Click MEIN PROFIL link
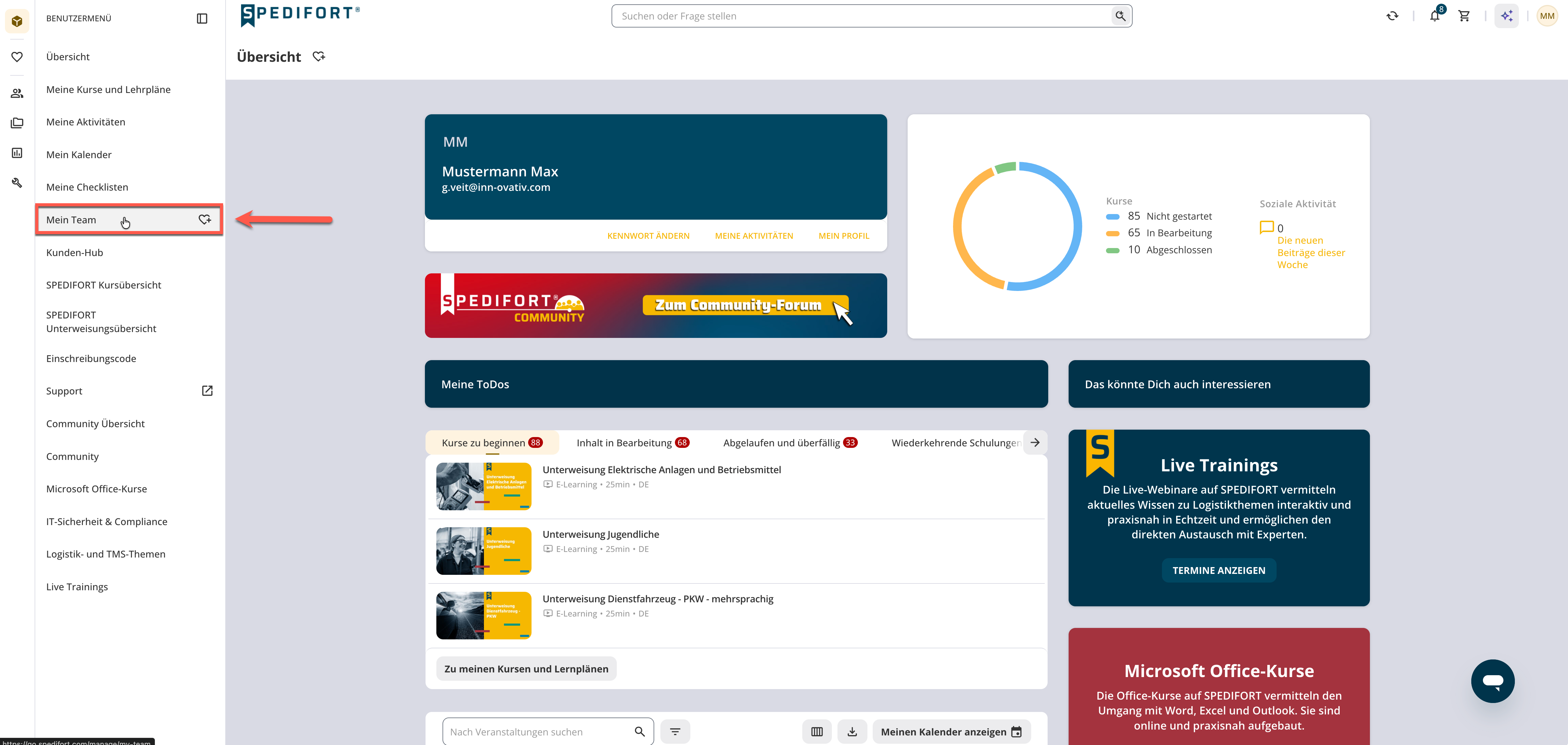 pos(844,235)
